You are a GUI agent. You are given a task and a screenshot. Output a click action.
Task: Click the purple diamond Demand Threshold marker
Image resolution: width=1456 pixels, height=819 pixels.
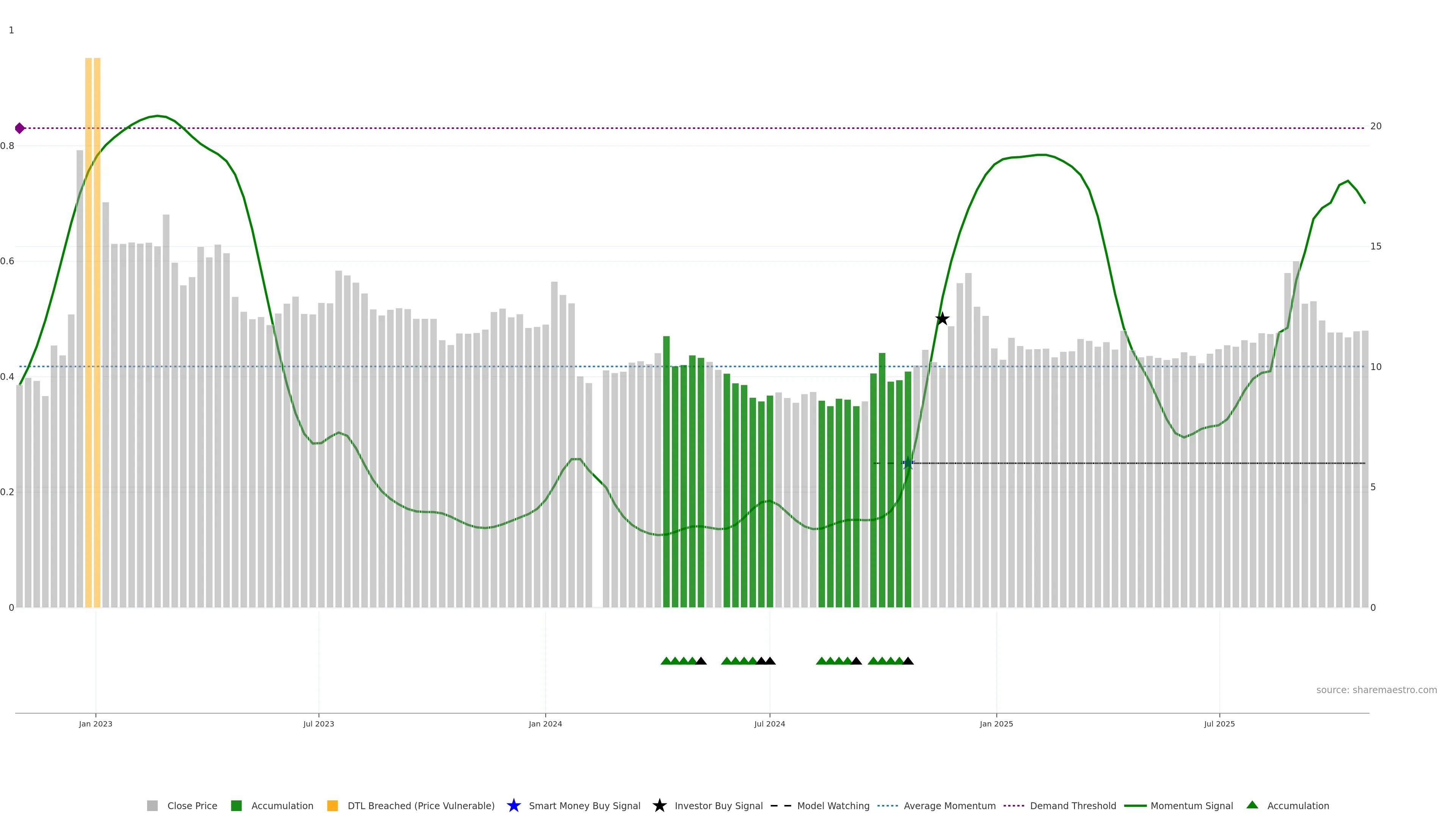20,128
